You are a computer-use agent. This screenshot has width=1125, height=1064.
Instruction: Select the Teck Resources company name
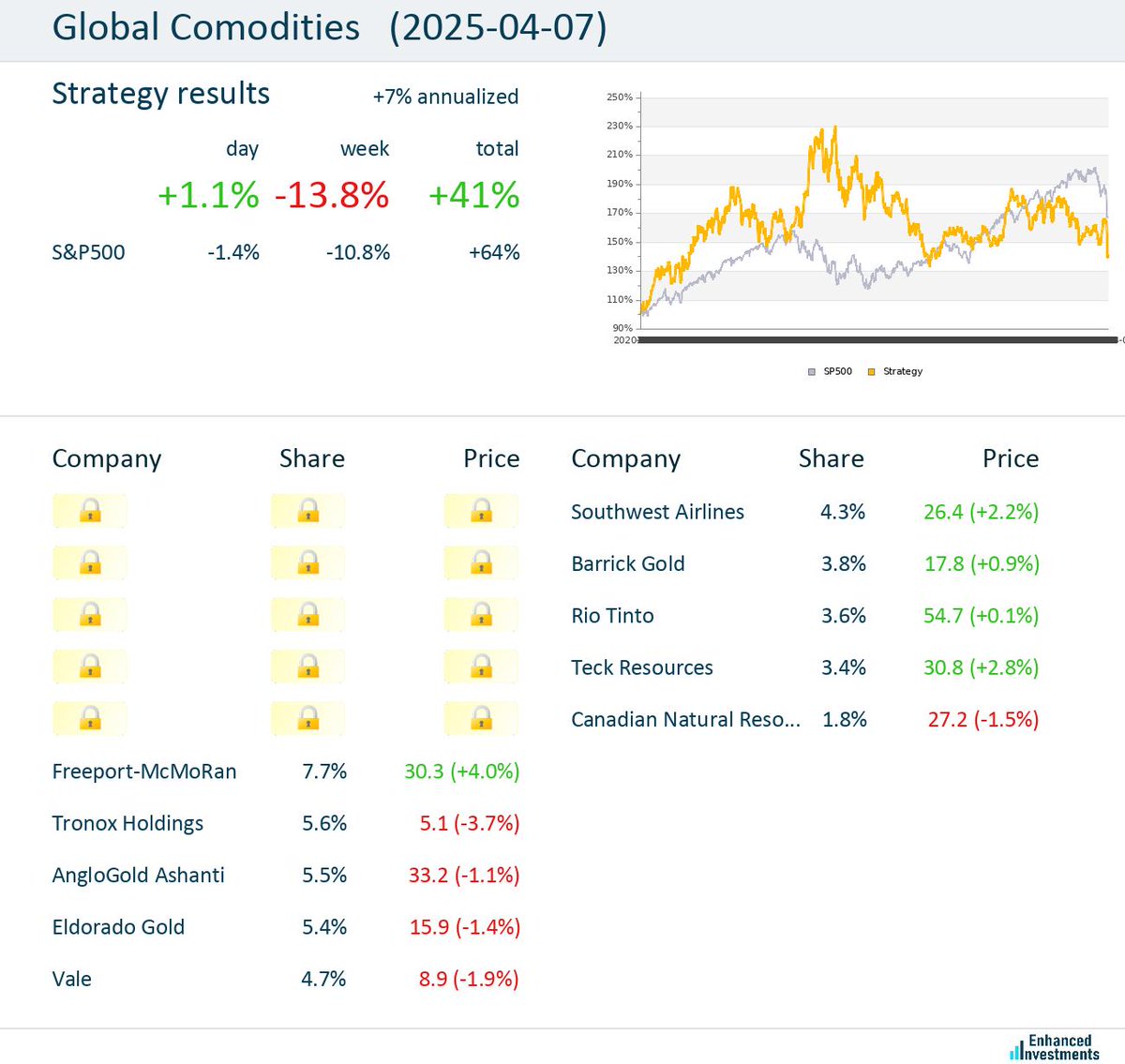tap(642, 667)
